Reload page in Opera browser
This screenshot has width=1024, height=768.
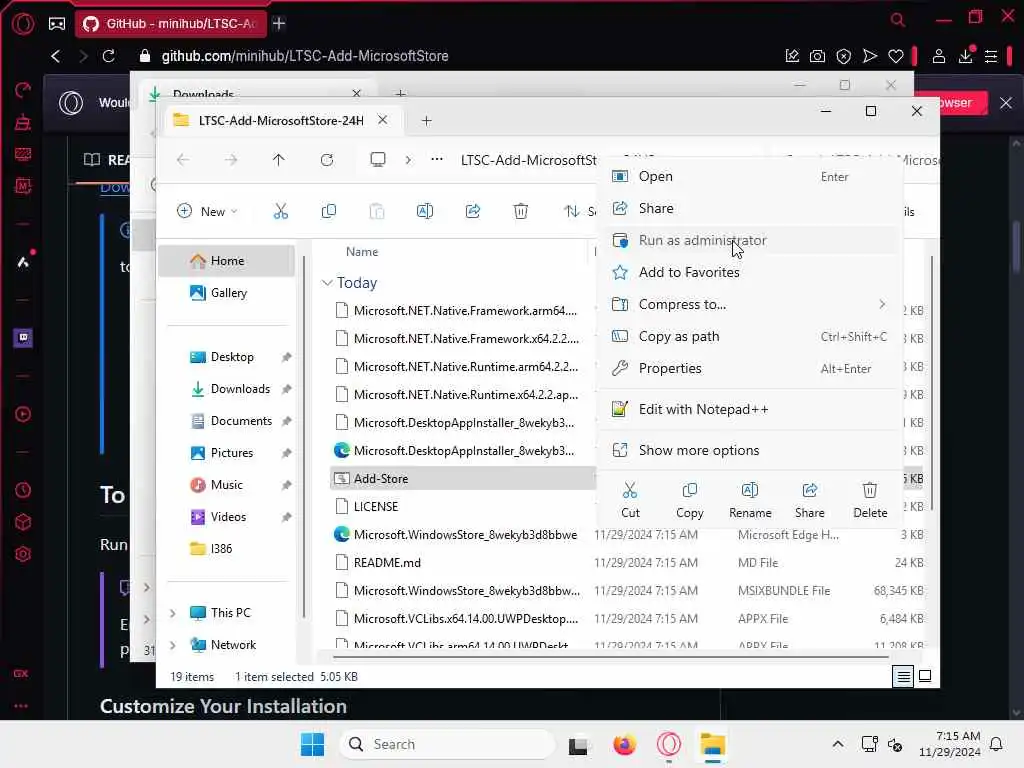click(108, 56)
